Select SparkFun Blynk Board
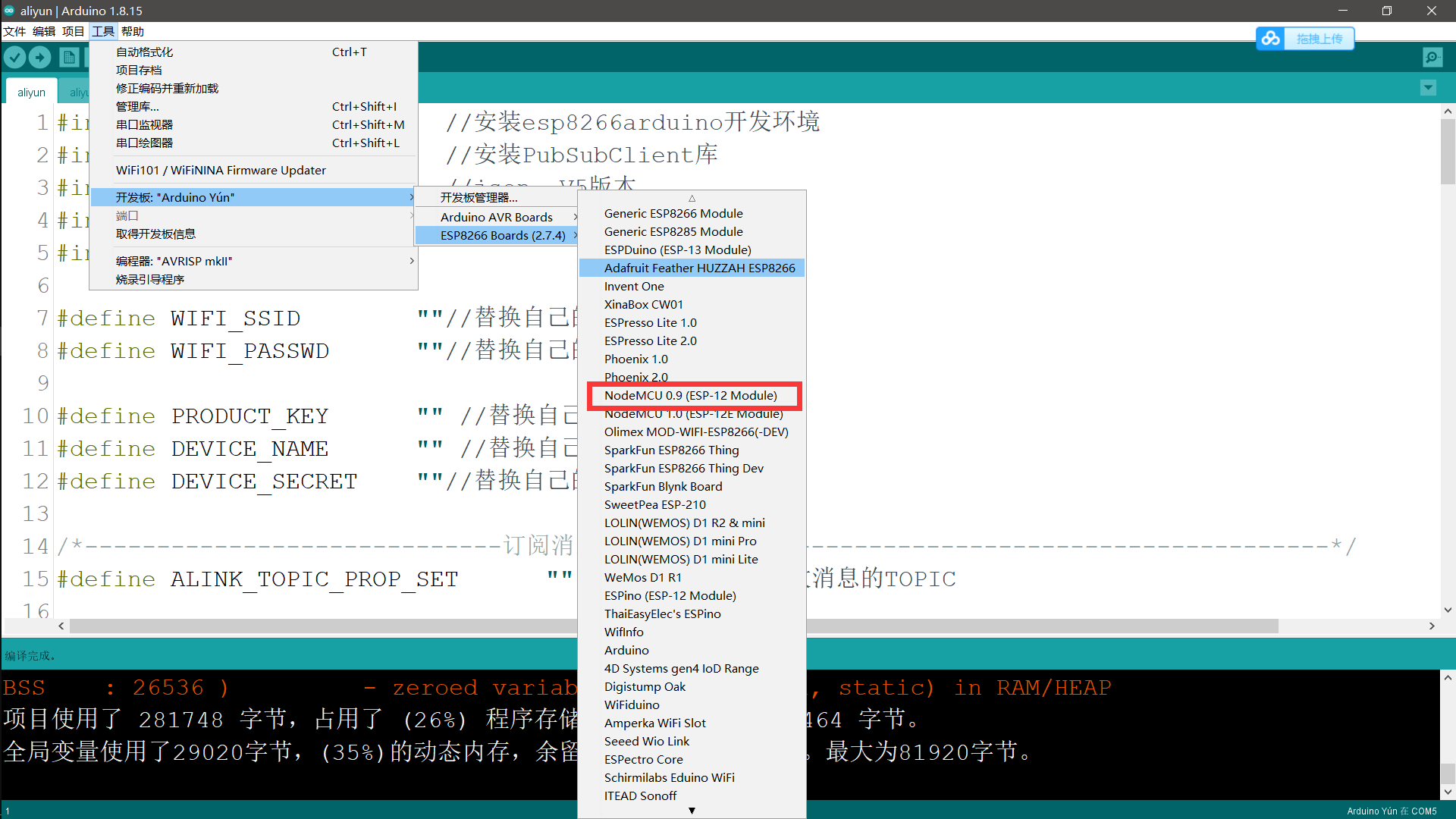The image size is (1456, 819). coord(692,486)
